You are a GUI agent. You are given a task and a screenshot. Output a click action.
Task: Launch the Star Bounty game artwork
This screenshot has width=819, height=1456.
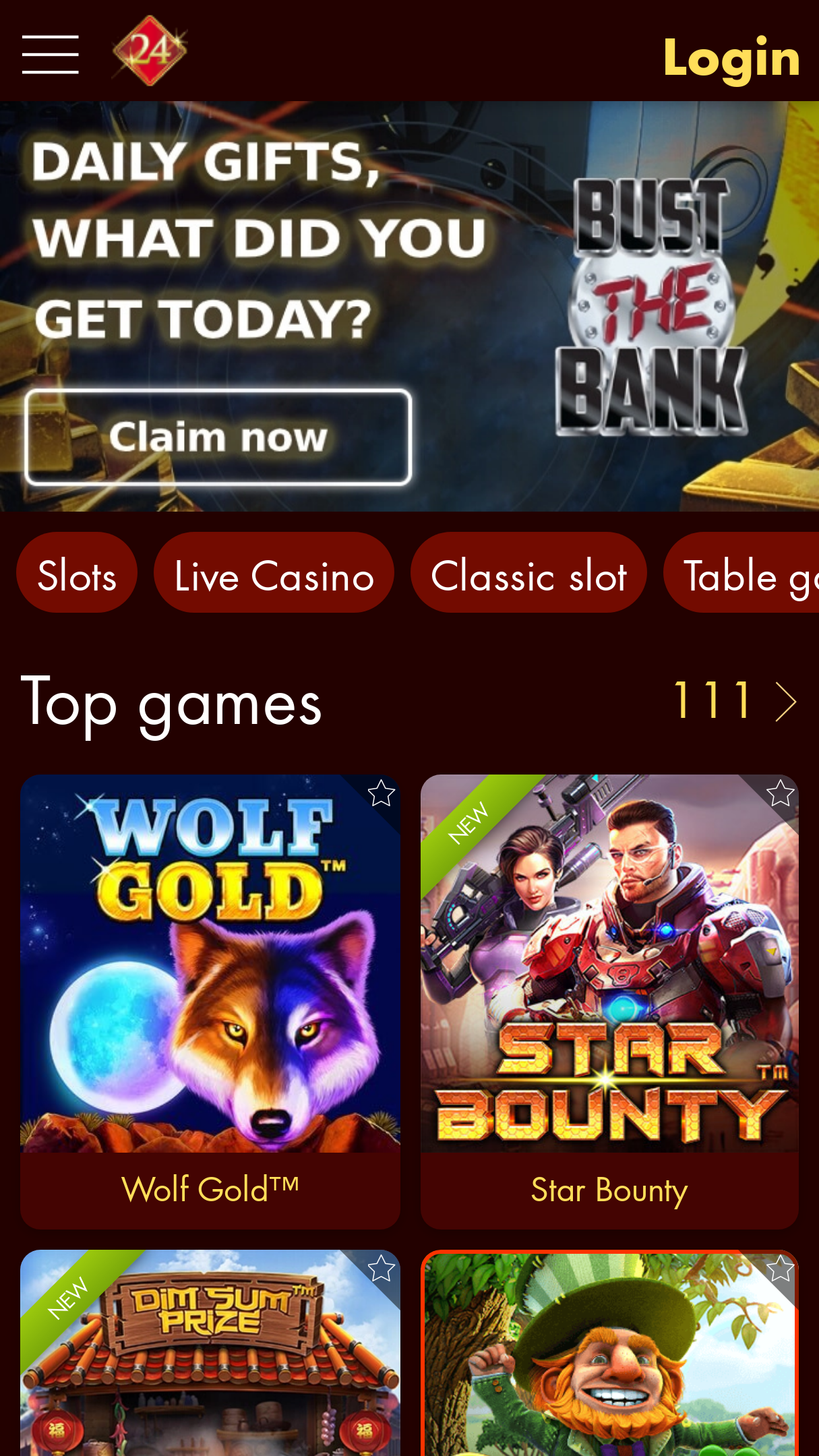click(610, 963)
